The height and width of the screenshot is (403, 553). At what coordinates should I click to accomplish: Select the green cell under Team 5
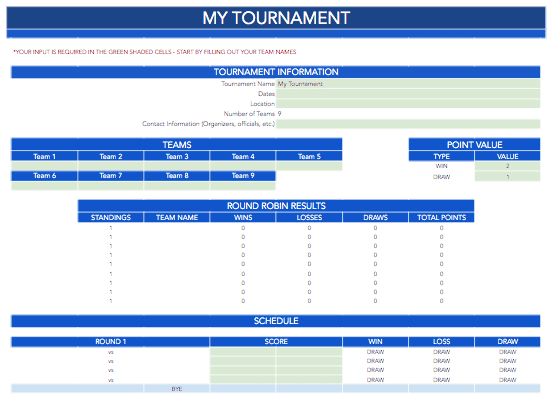[x=309, y=166]
